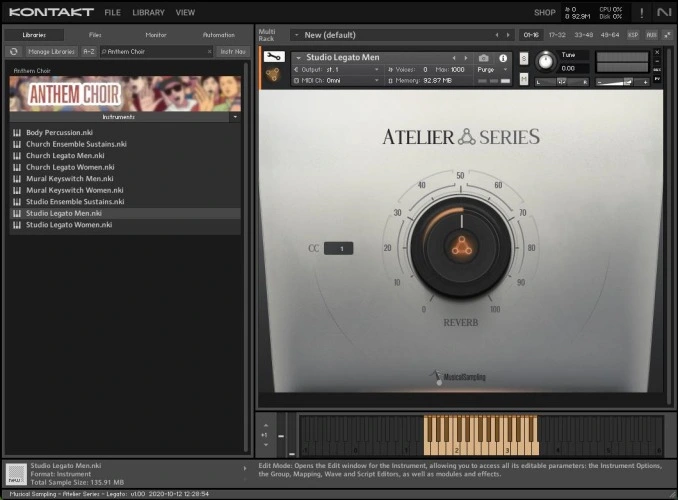Refresh the libraries list
Viewport: 678px width, 500px height.
14,51
